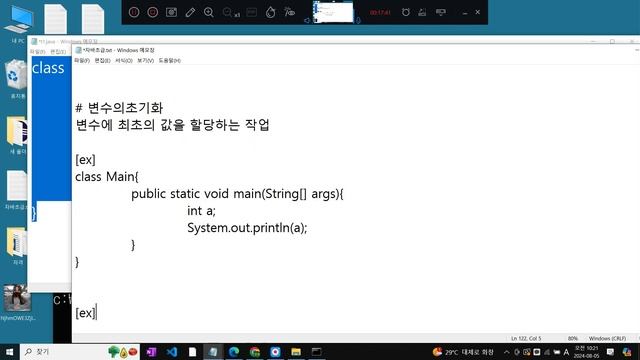Switch to Notepad in the taskbar

(x=213, y=352)
